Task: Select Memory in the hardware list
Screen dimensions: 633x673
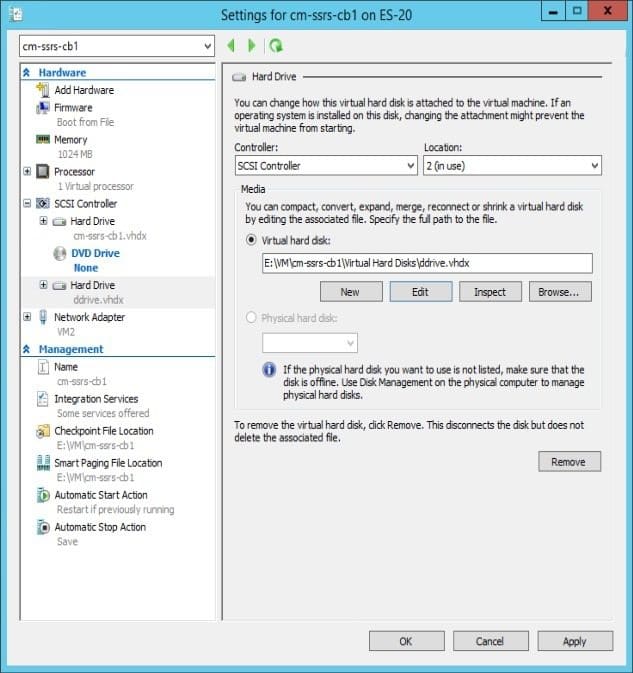Action: coord(71,139)
